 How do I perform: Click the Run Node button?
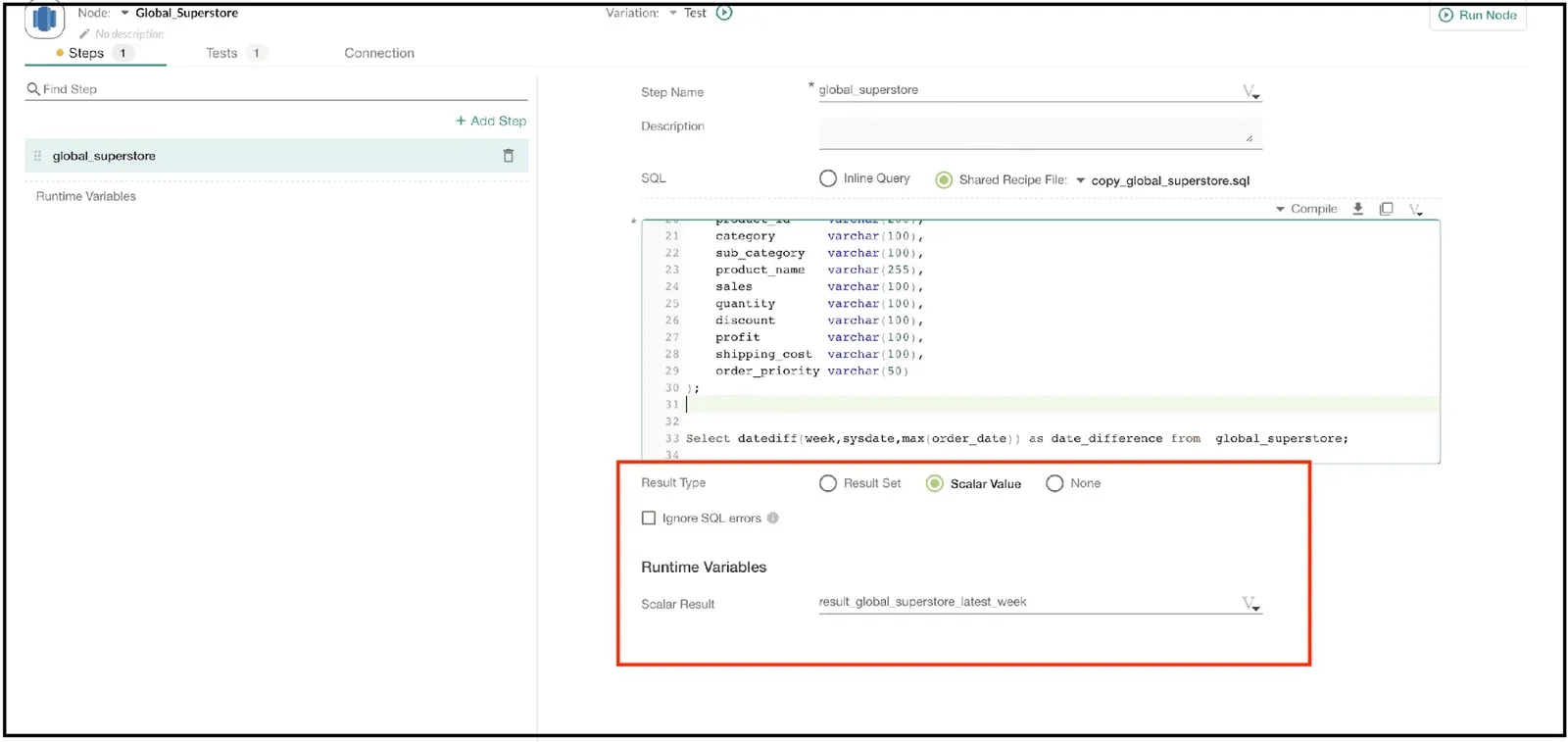click(1477, 15)
